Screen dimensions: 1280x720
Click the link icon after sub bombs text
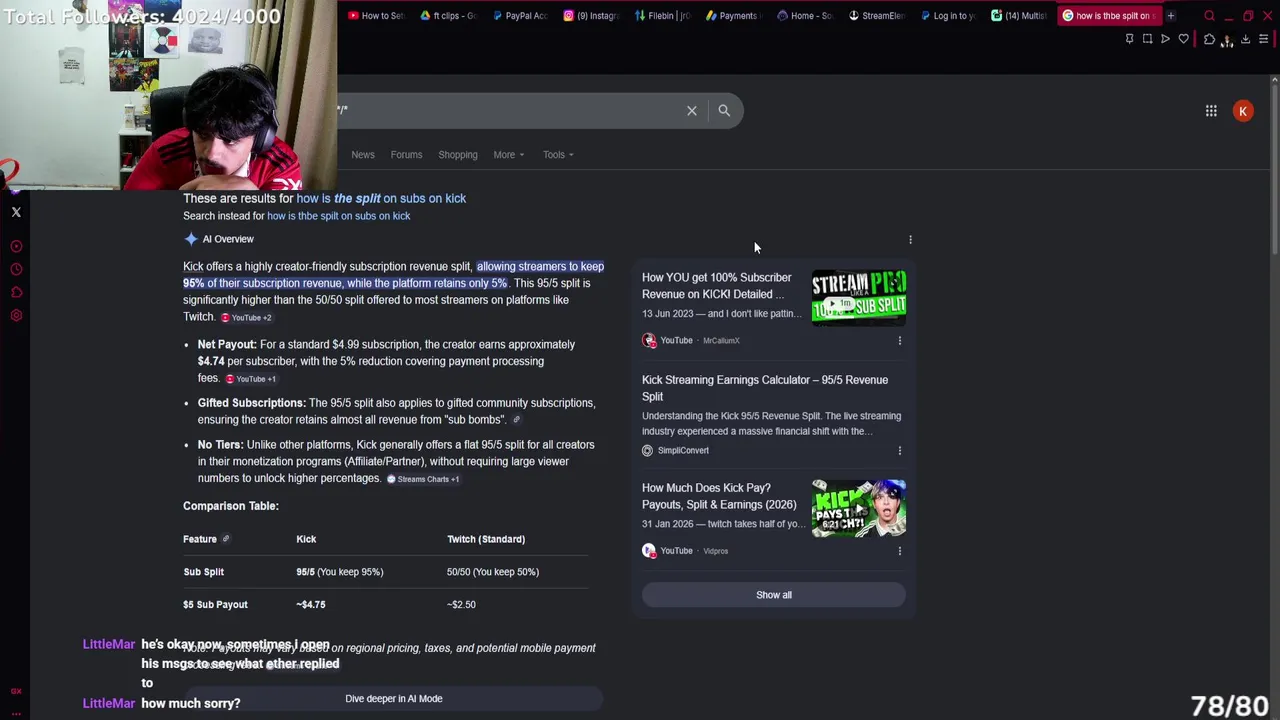point(516,420)
